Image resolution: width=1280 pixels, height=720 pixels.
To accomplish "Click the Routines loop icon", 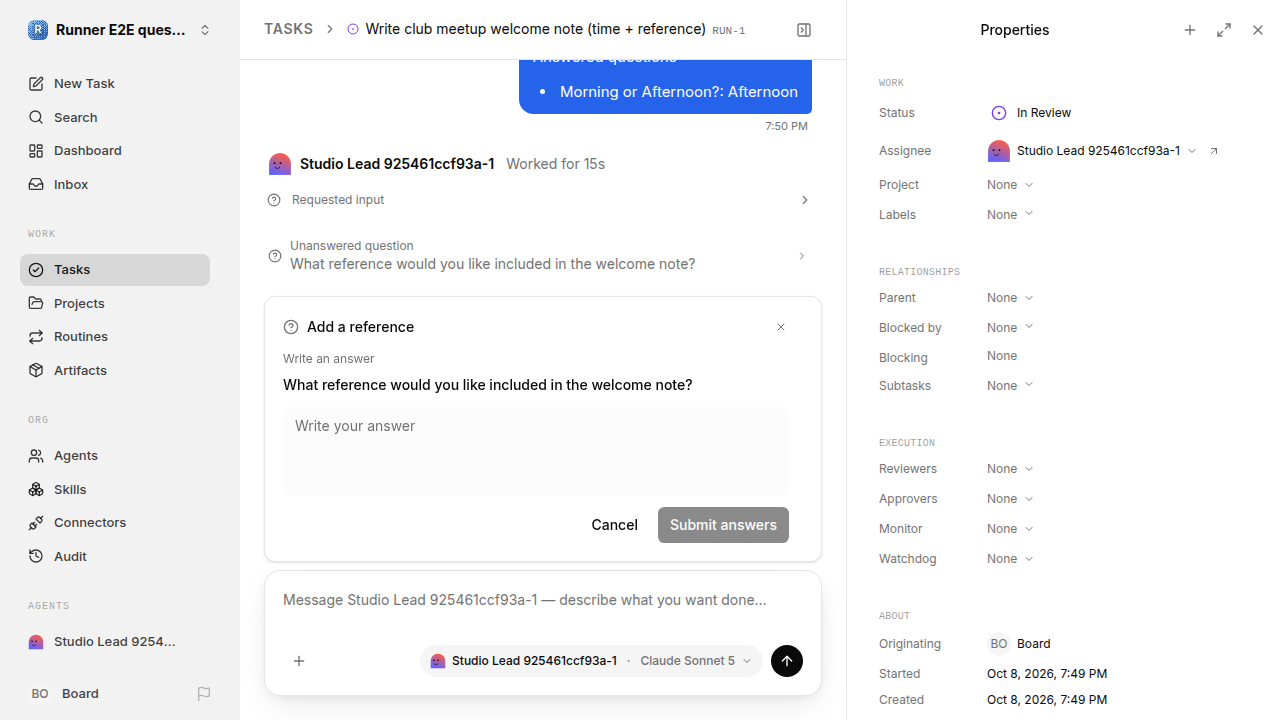I will pyautogui.click(x=36, y=337).
